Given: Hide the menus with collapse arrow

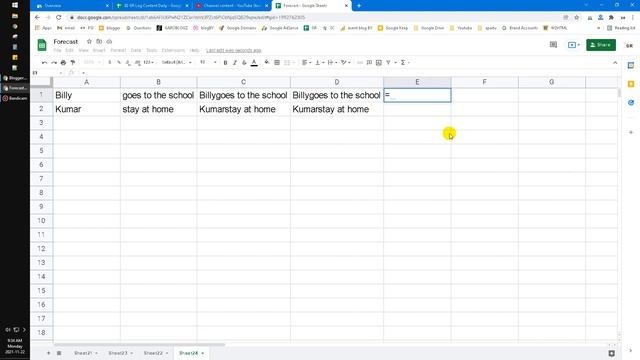Looking at the screenshot, I should coord(615,62).
